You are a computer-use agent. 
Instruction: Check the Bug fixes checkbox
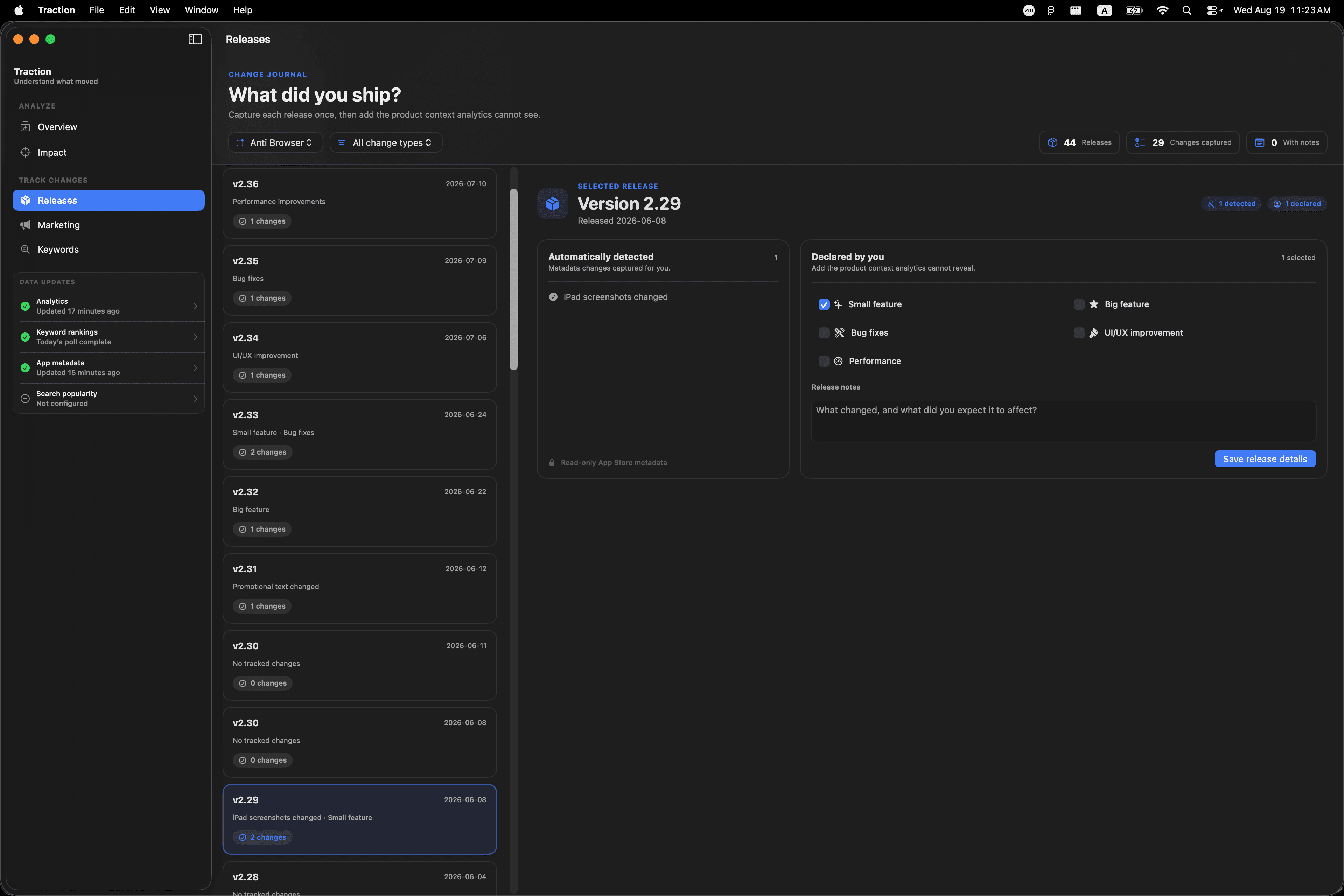coord(824,332)
